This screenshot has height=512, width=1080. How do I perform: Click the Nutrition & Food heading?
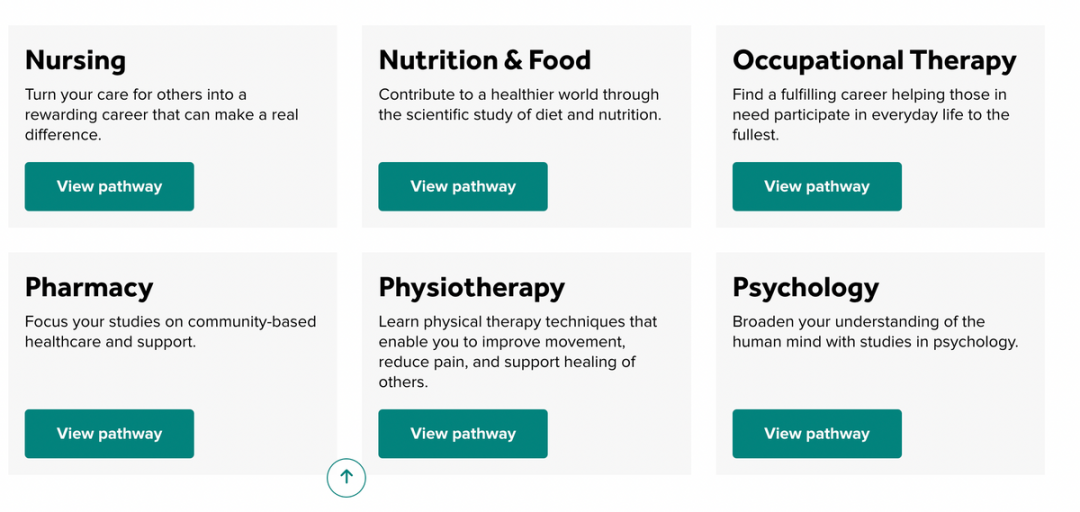pyautogui.click(x=485, y=61)
